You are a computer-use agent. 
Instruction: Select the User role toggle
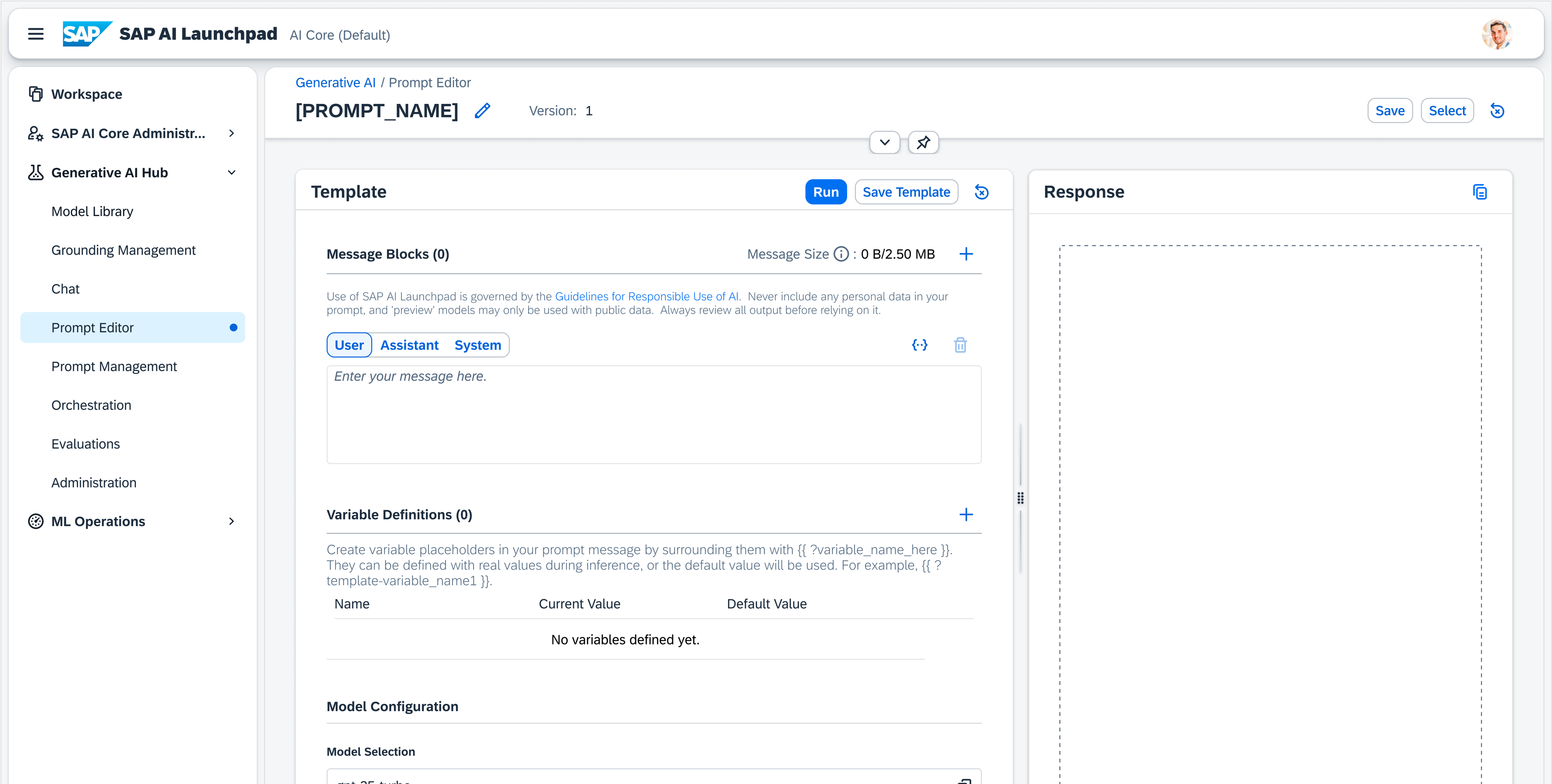(x=349, y=345)
